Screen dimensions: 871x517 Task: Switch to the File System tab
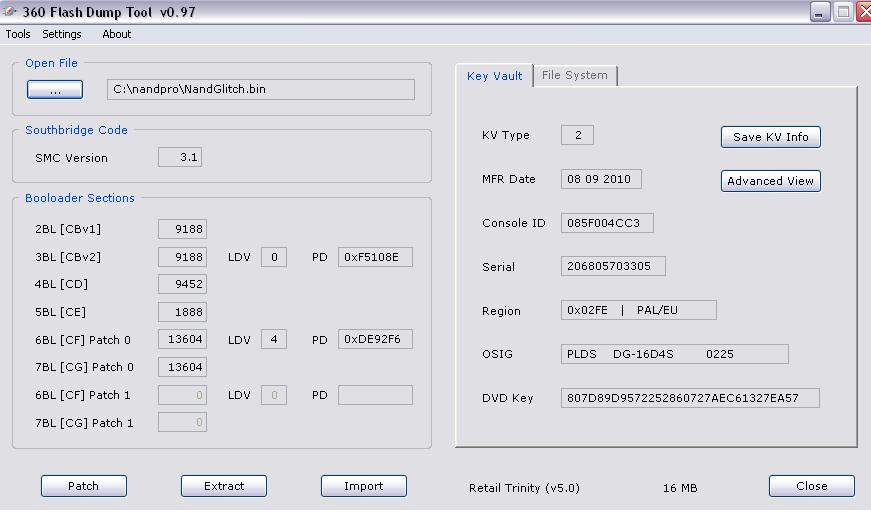[574, 75]
